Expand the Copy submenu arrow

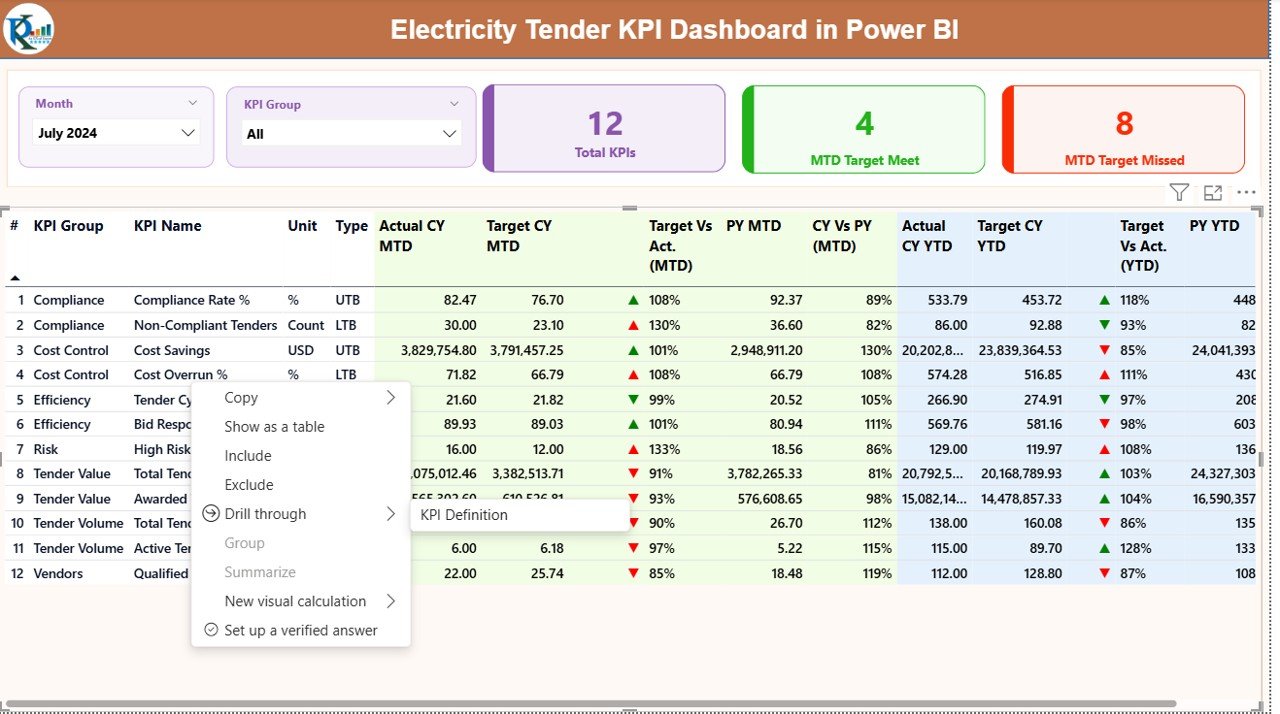pos(391,398)
